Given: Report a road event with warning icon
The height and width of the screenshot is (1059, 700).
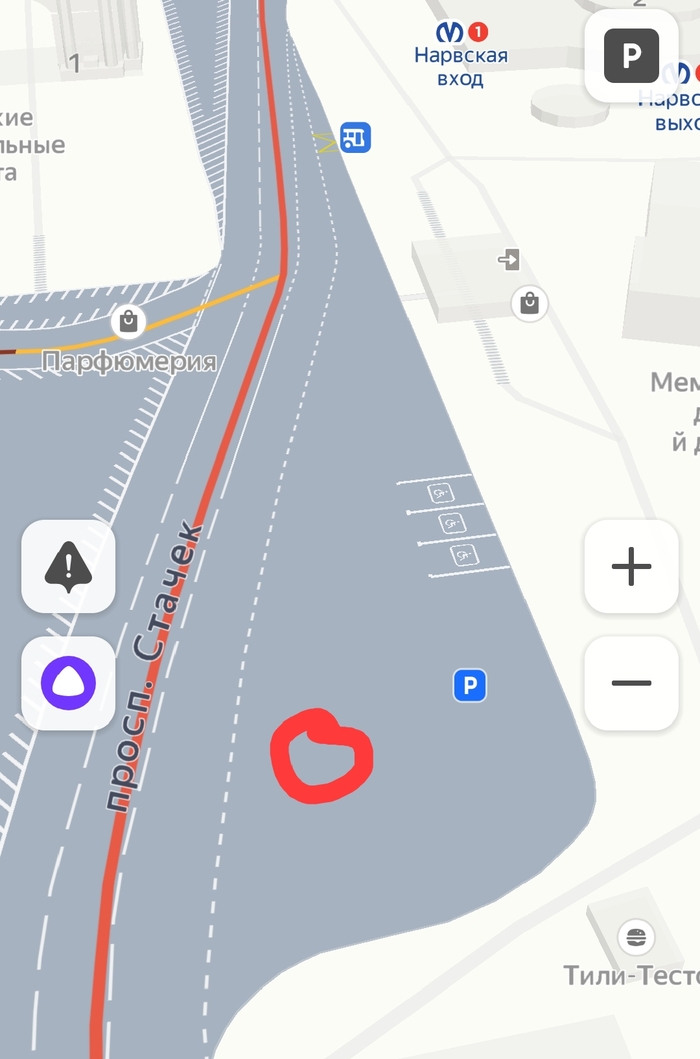Looking at the screenshot, I should pos(68,566).
